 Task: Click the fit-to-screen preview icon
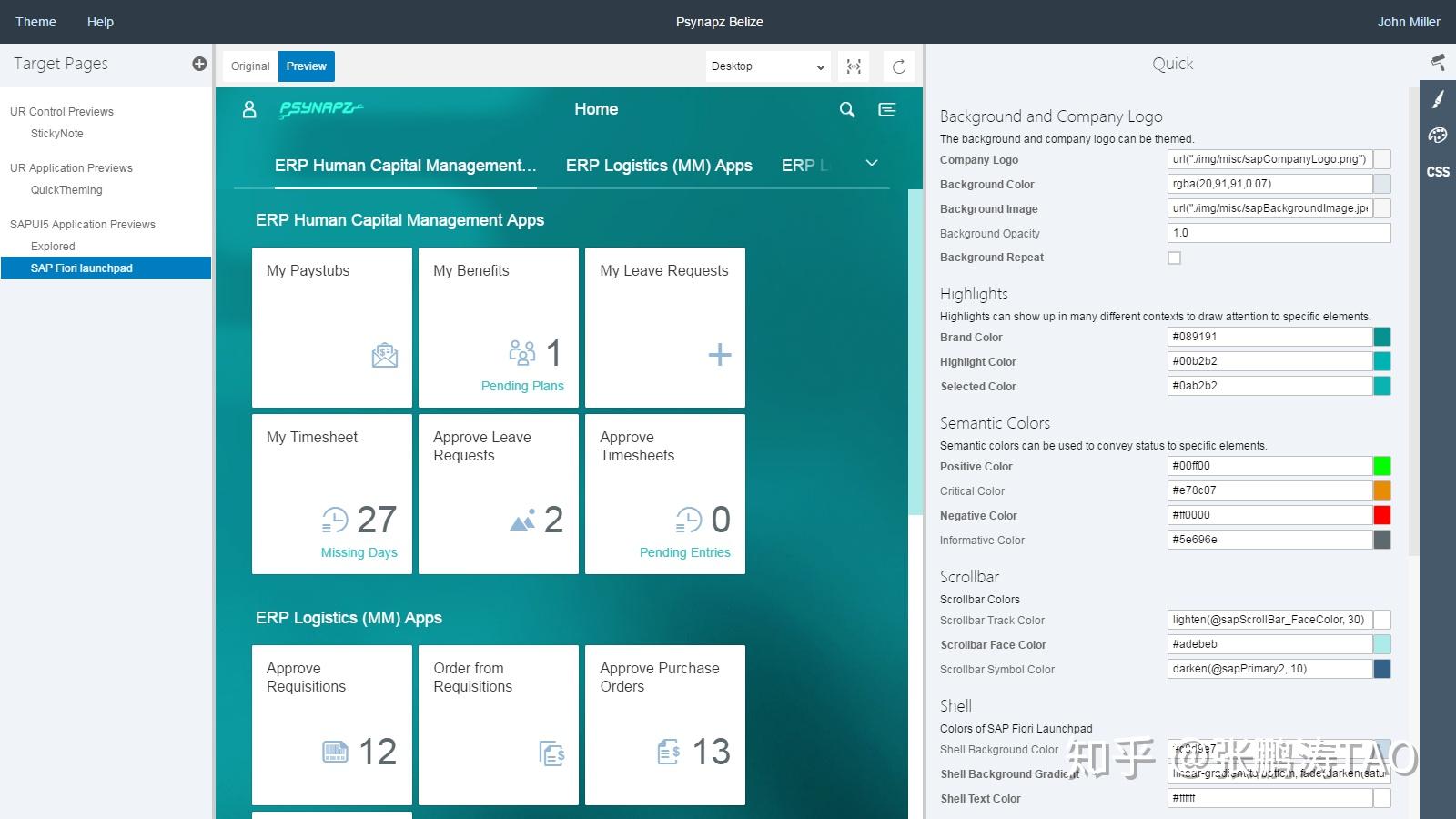(854, 66)
